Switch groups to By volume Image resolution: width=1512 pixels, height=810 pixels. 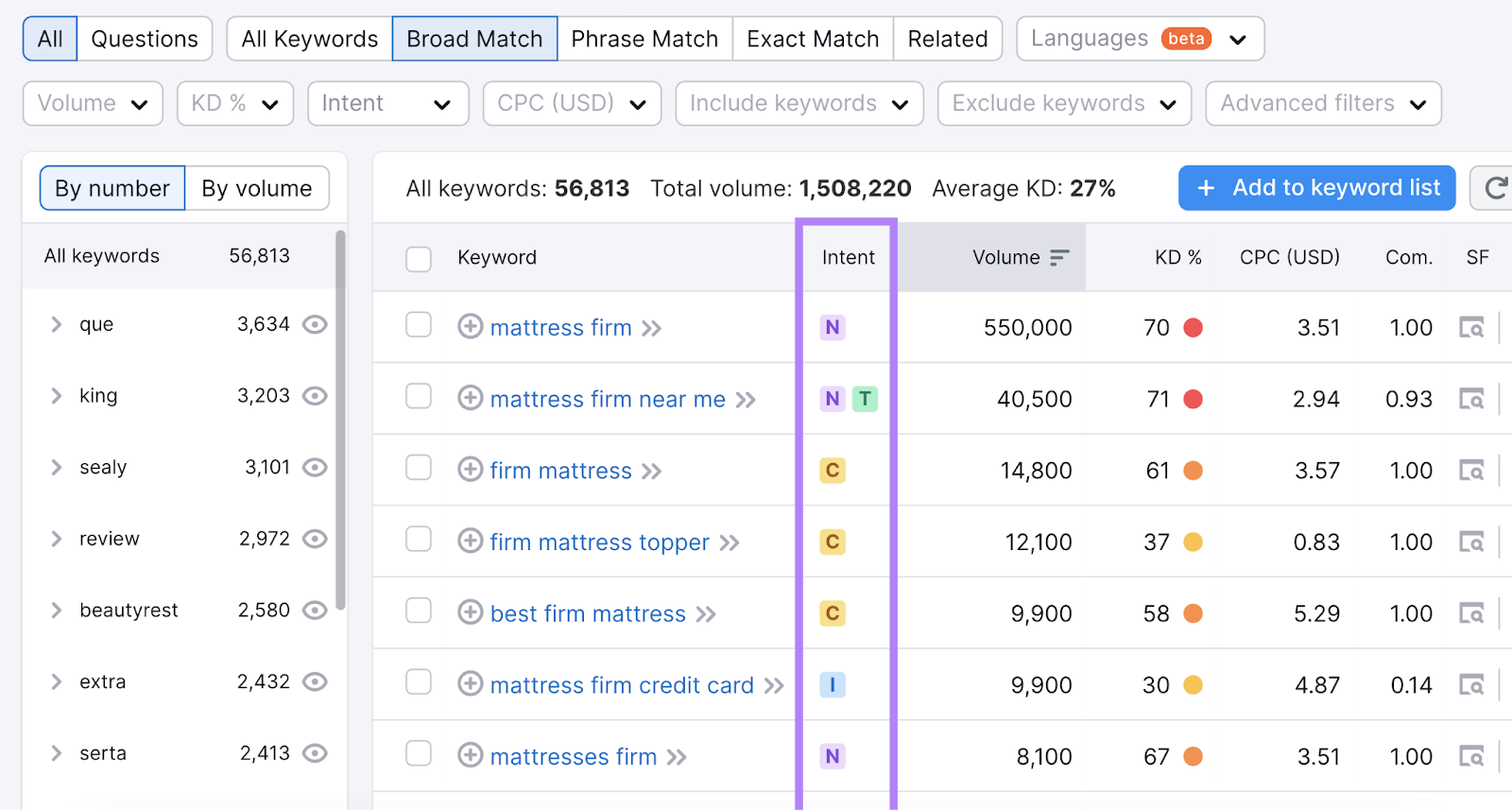click(257, 188)
